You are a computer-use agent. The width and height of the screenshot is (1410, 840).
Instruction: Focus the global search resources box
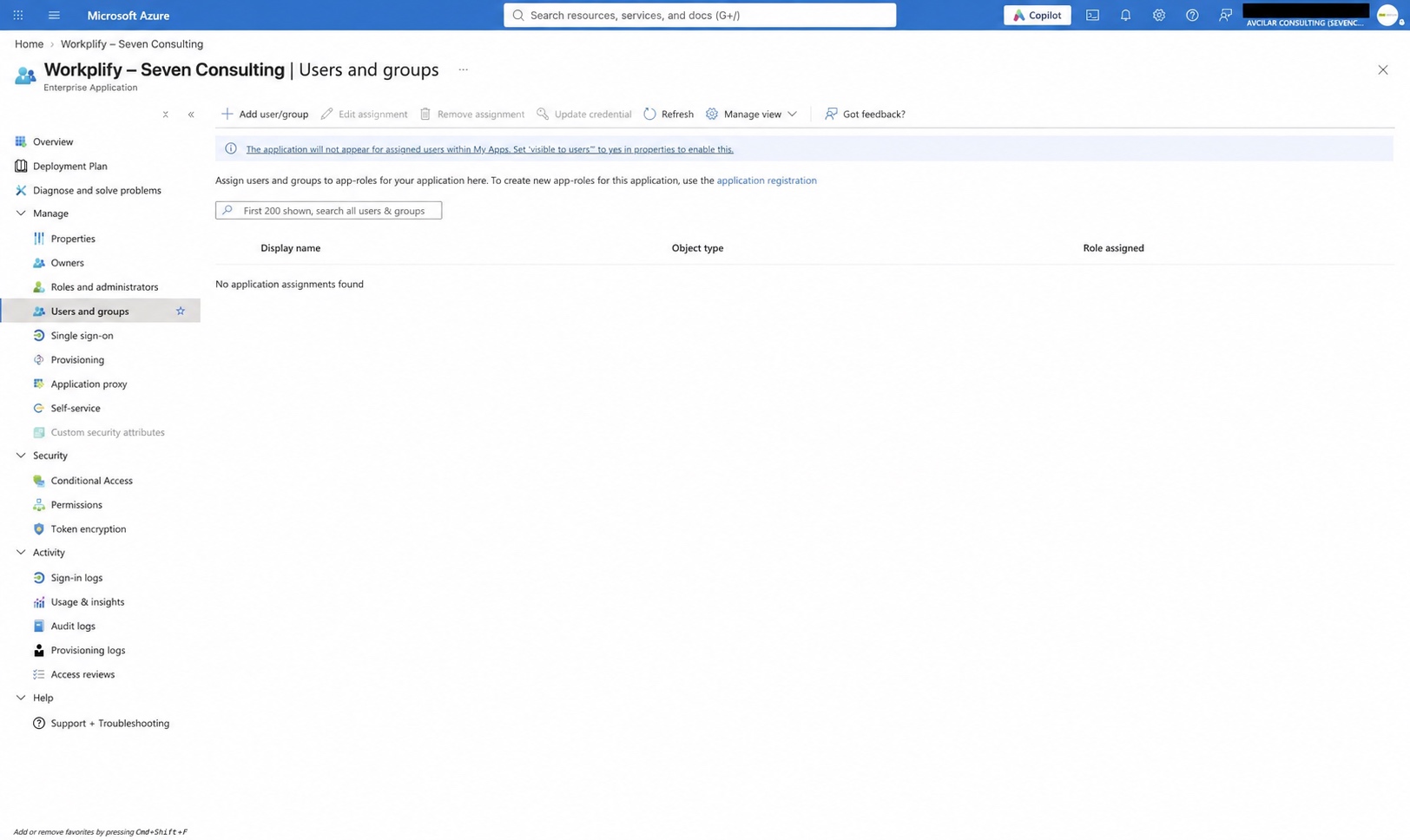[700, 15]
